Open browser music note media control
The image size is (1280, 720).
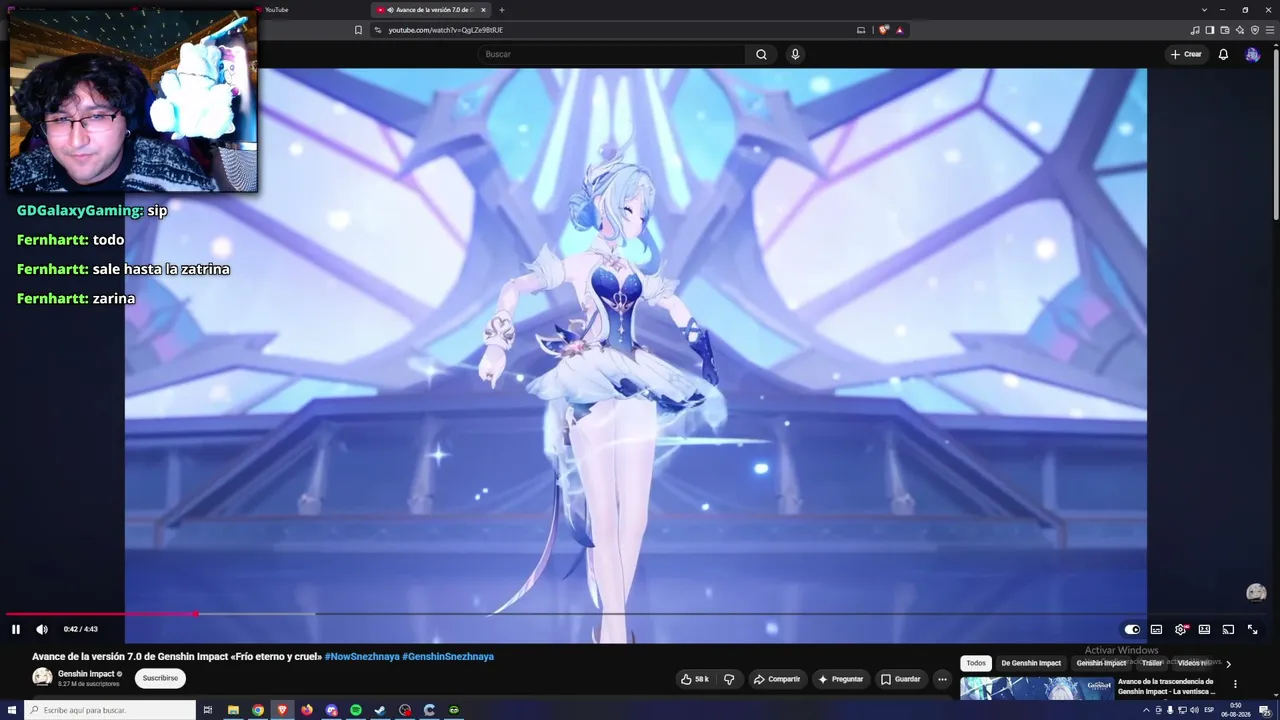coord(1195,30)
